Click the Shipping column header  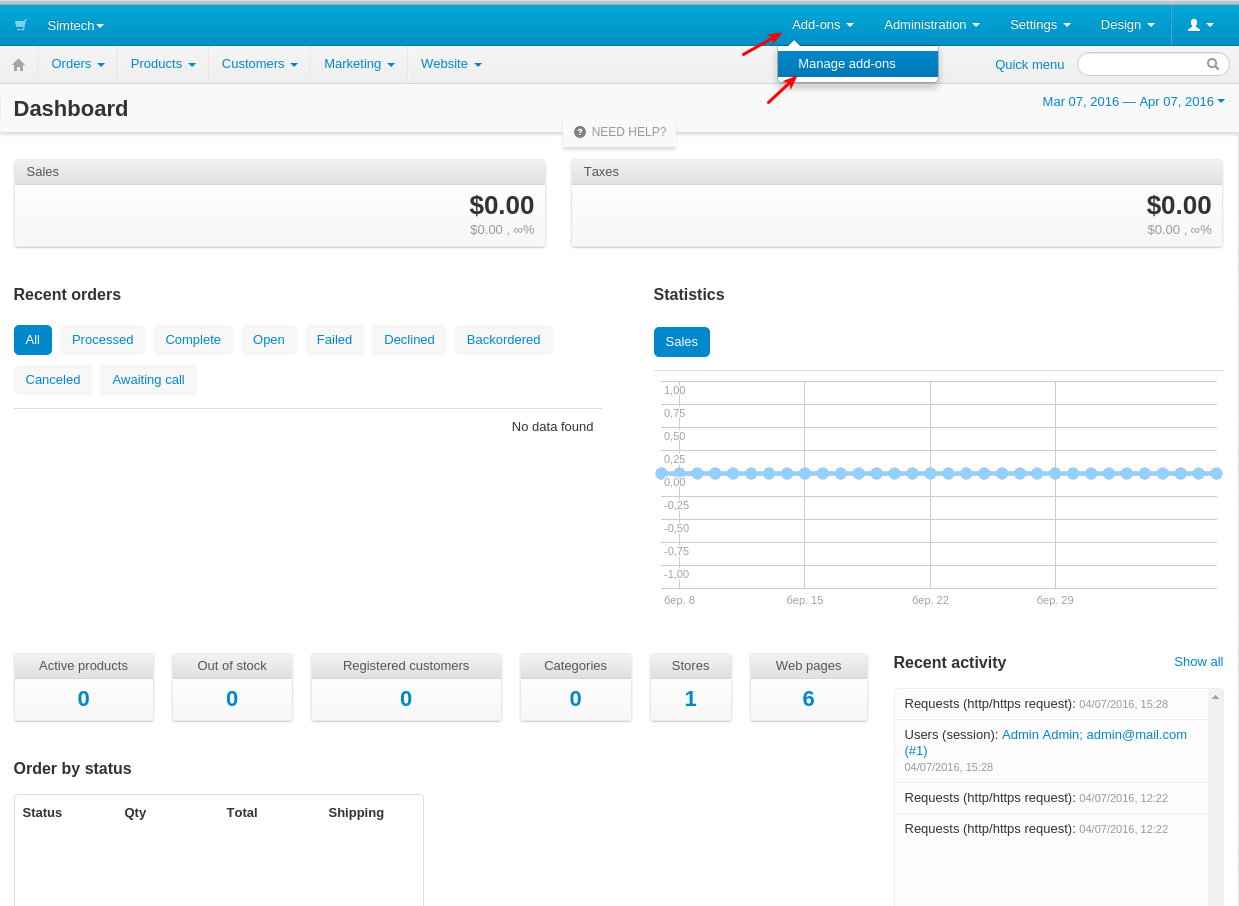tap(356, 812)
